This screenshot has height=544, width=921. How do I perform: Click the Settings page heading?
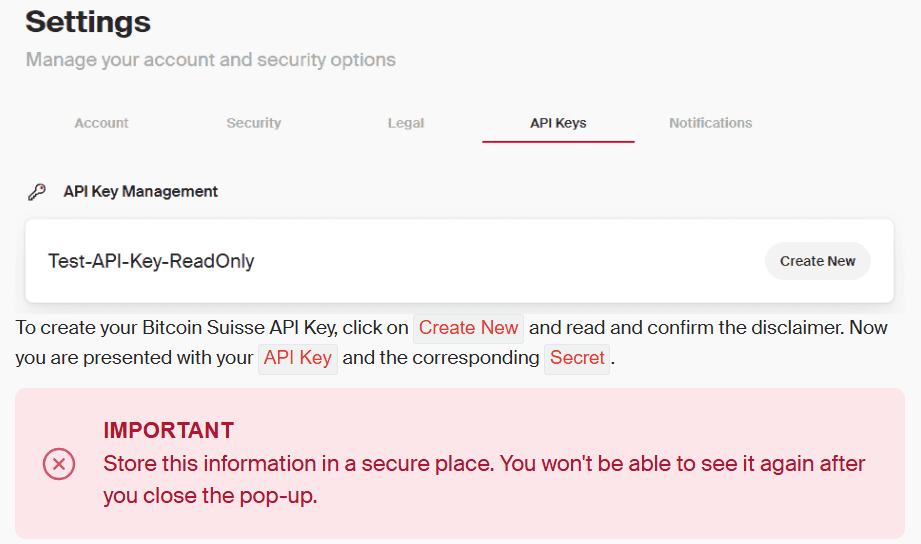[88, 21]
